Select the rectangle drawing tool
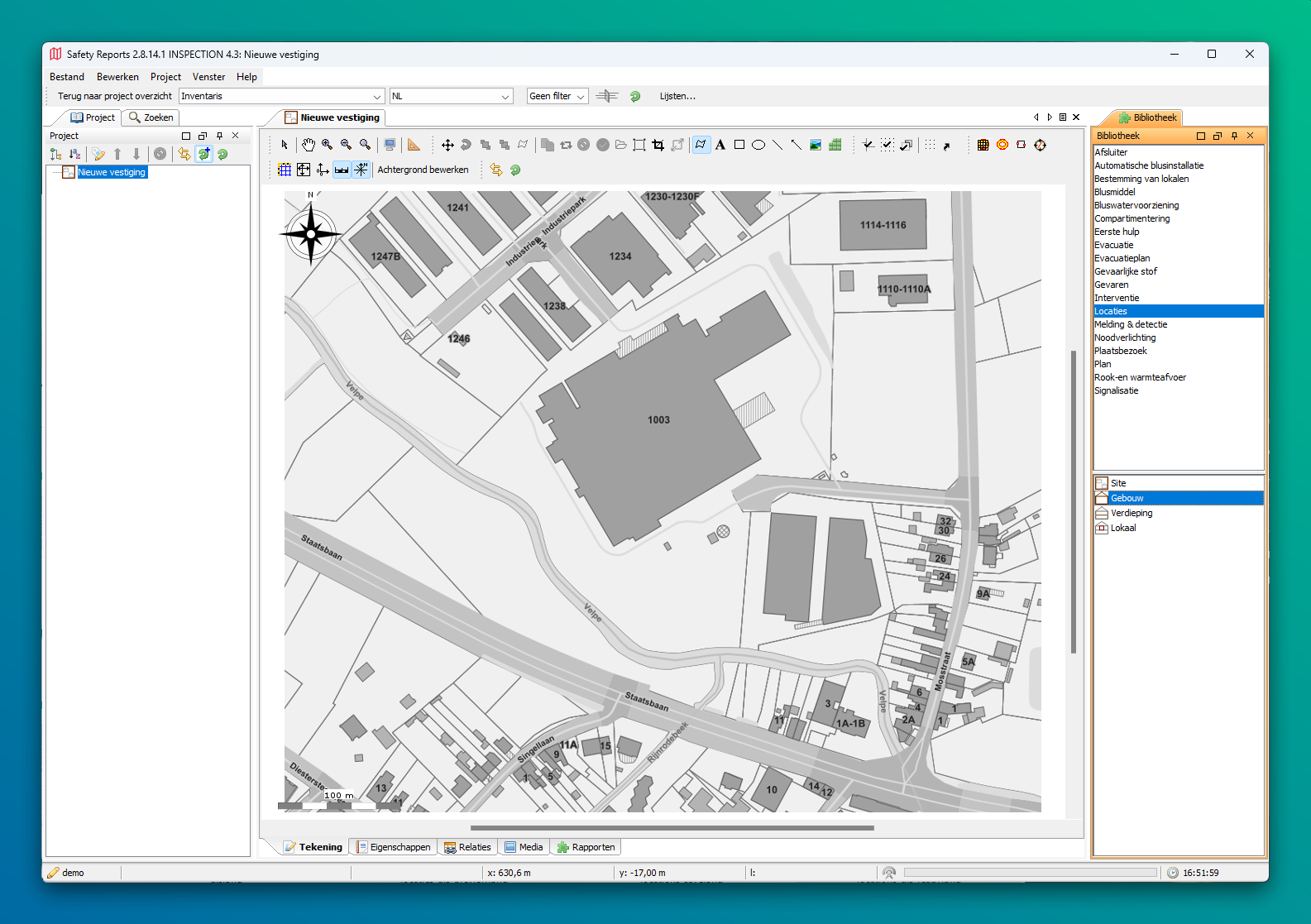The height and width of the screenshot is (924, 1311). point(739,145)
